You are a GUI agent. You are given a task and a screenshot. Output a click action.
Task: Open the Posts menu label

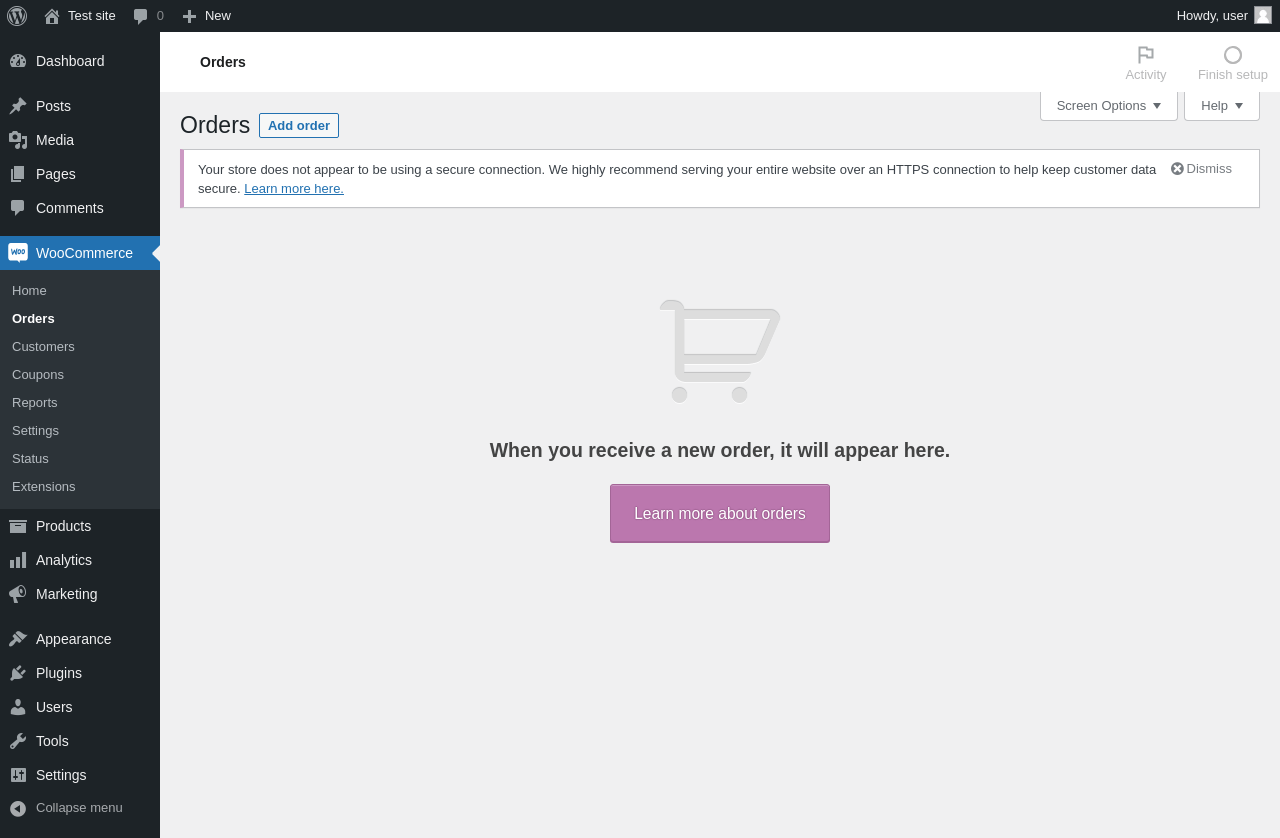pyautogui.click(x=53, y=106)
